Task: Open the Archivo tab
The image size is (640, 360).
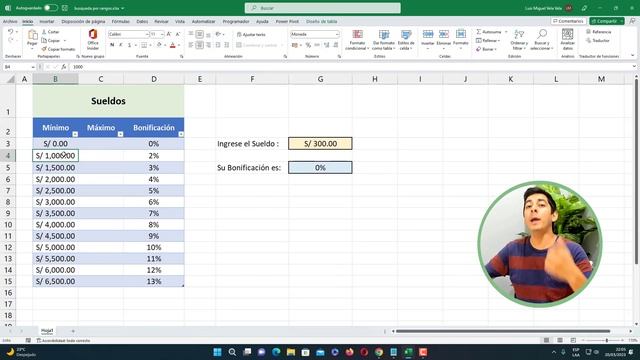Action: 10,21
